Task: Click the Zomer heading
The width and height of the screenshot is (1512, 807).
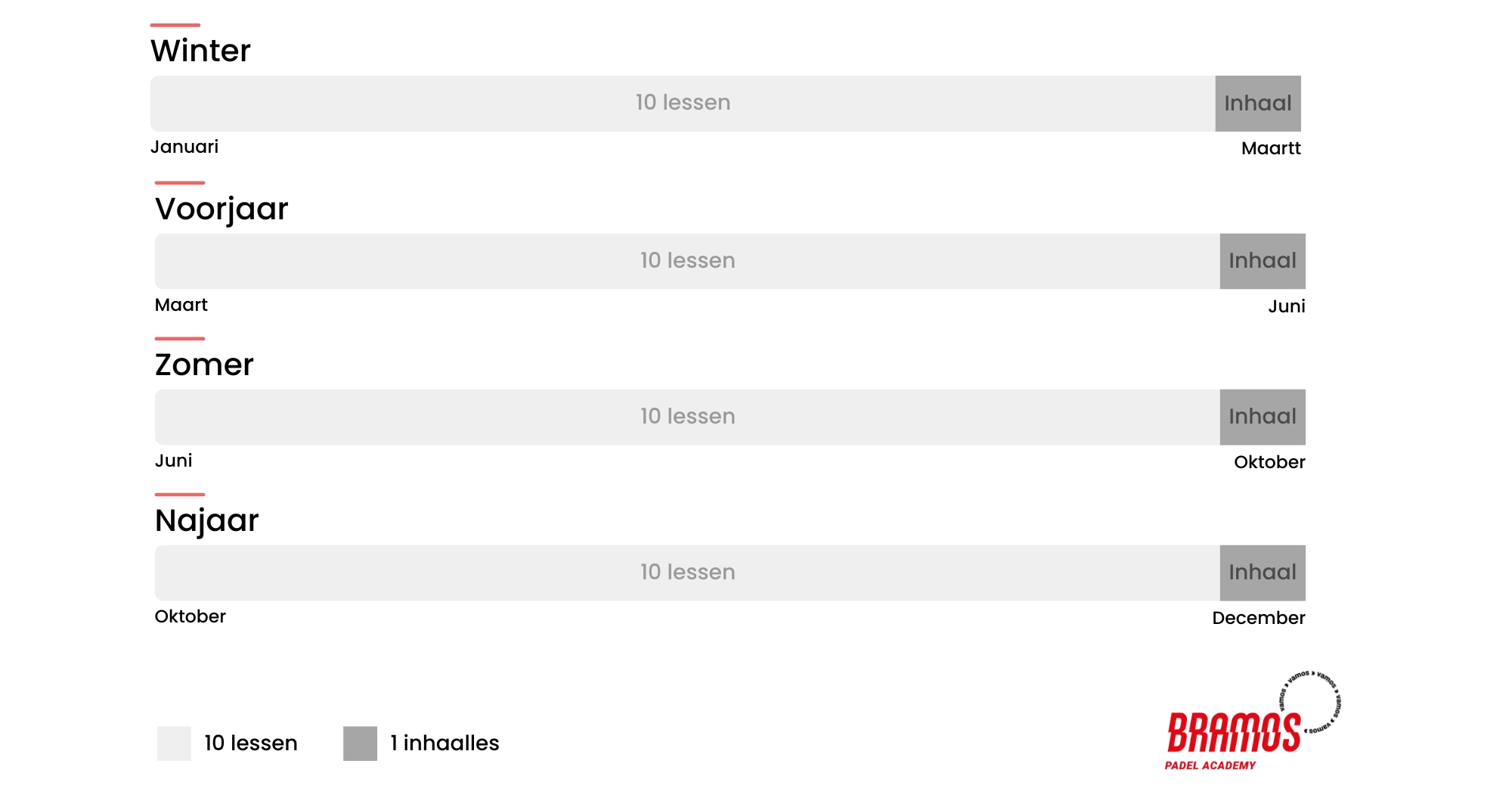Action: coord(204,365)
